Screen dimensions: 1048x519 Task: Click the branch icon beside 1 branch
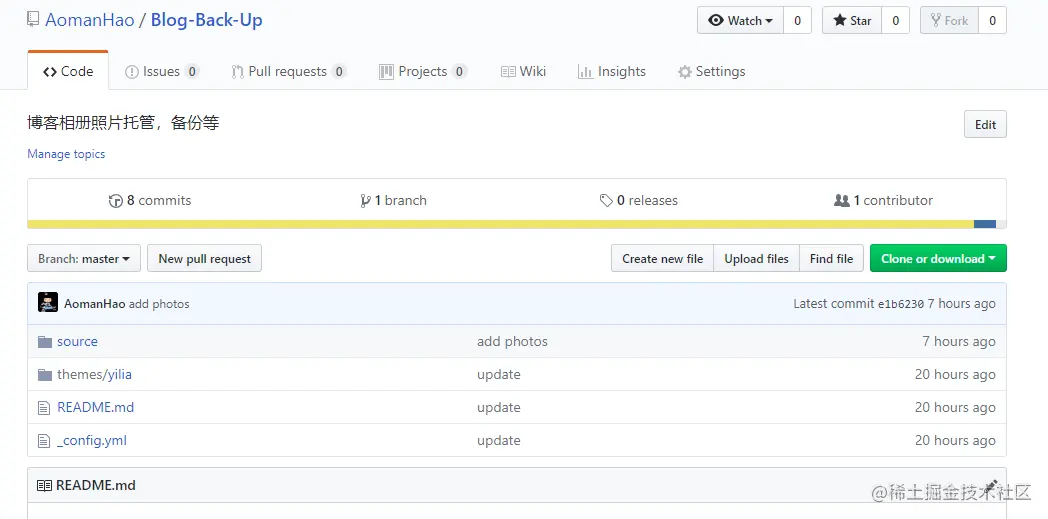[x=365, y=200]
